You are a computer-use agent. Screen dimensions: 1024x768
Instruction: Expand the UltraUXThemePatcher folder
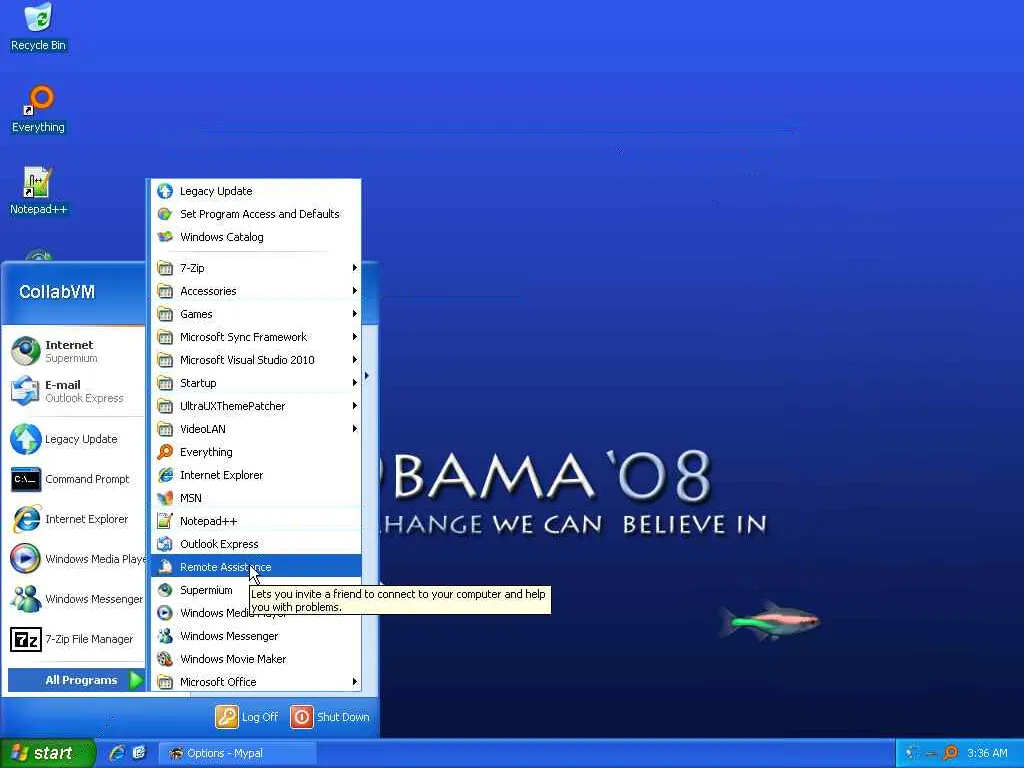point(257,406)
